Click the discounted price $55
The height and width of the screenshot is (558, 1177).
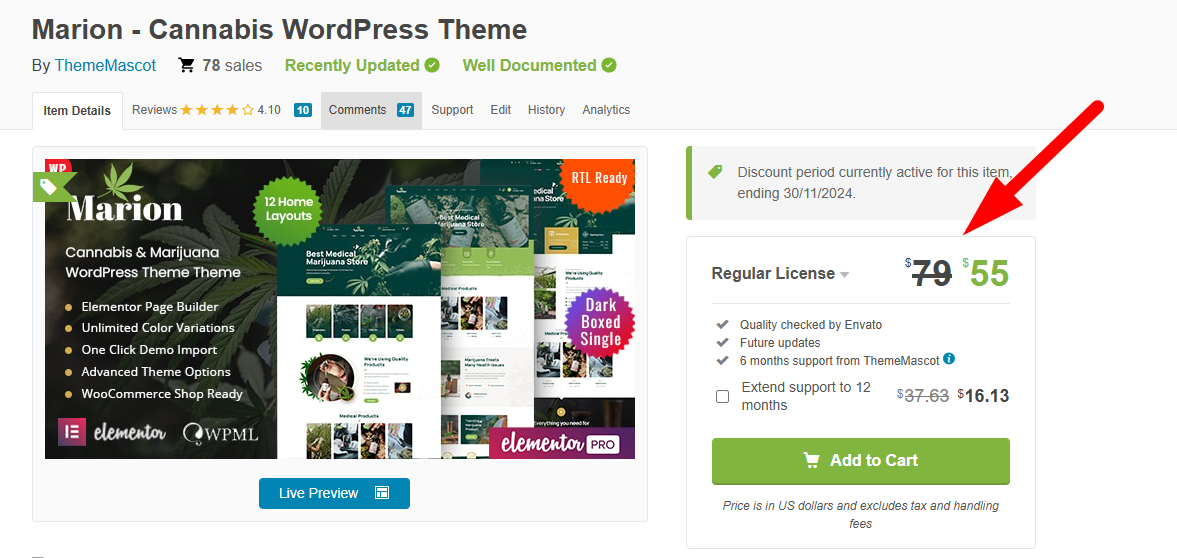click(986, 273)
